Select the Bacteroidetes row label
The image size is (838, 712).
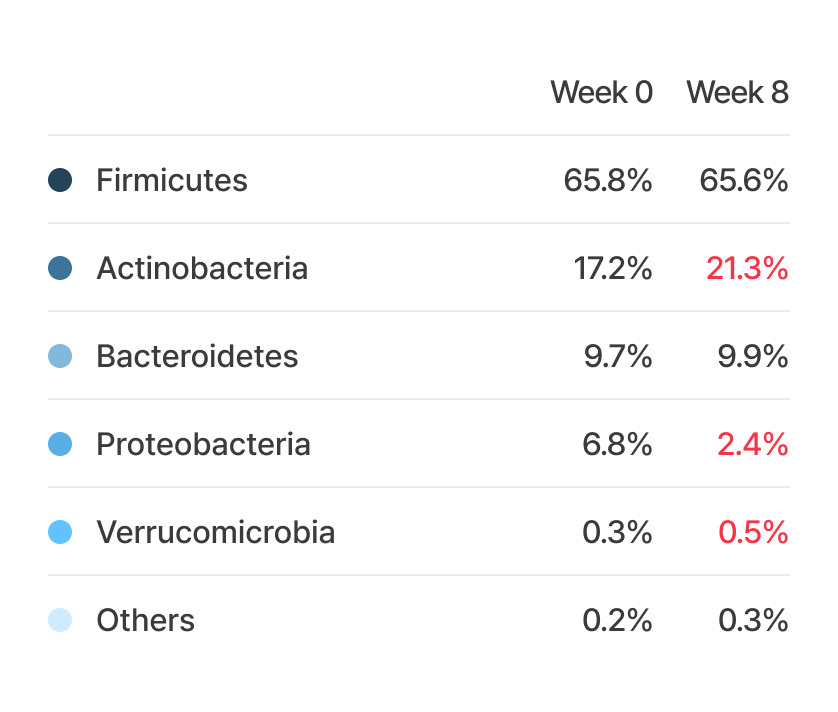[197, 356]
